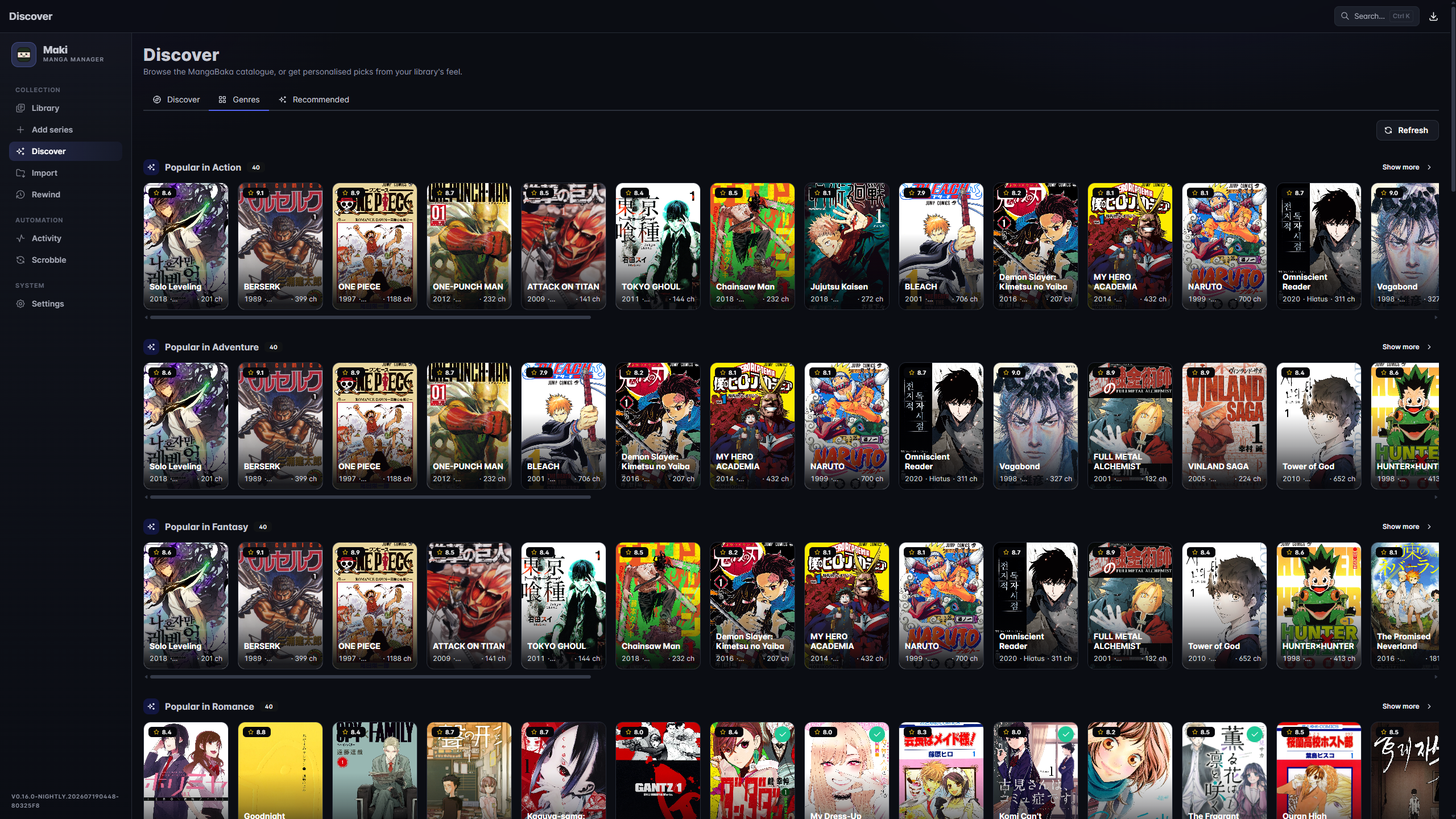Screen dimensions: 1456x819
Task: Open GANTZ cover in Romance row
Action: (x=658, y=771)
